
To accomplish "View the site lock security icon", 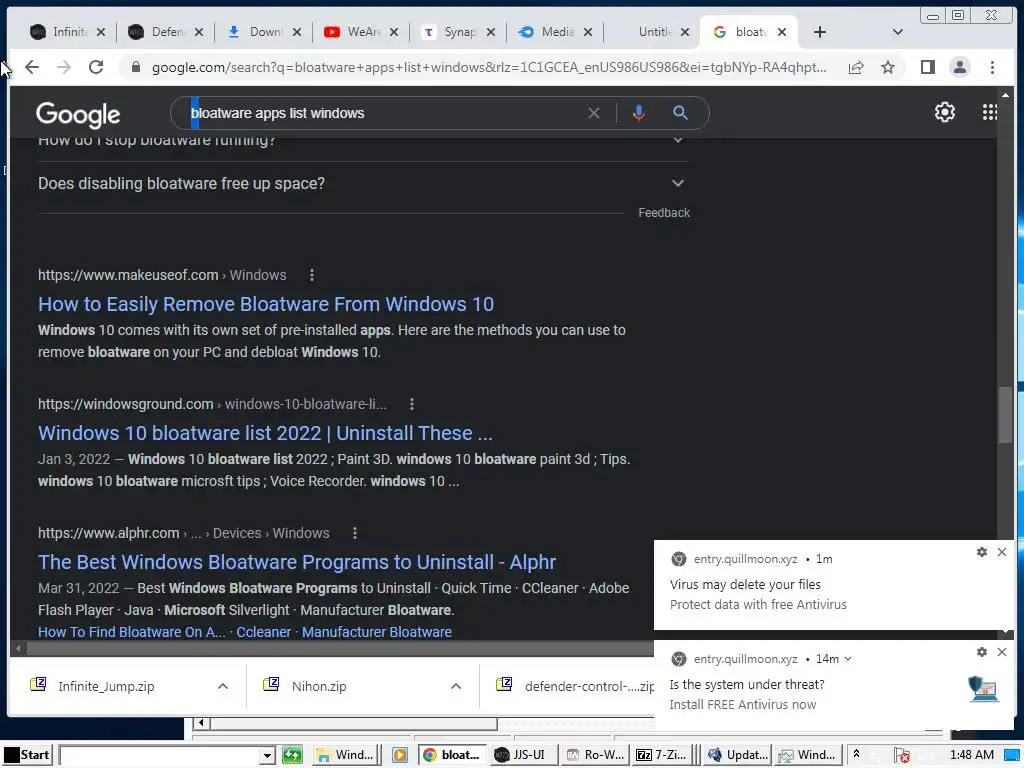I will click(135, 67).
